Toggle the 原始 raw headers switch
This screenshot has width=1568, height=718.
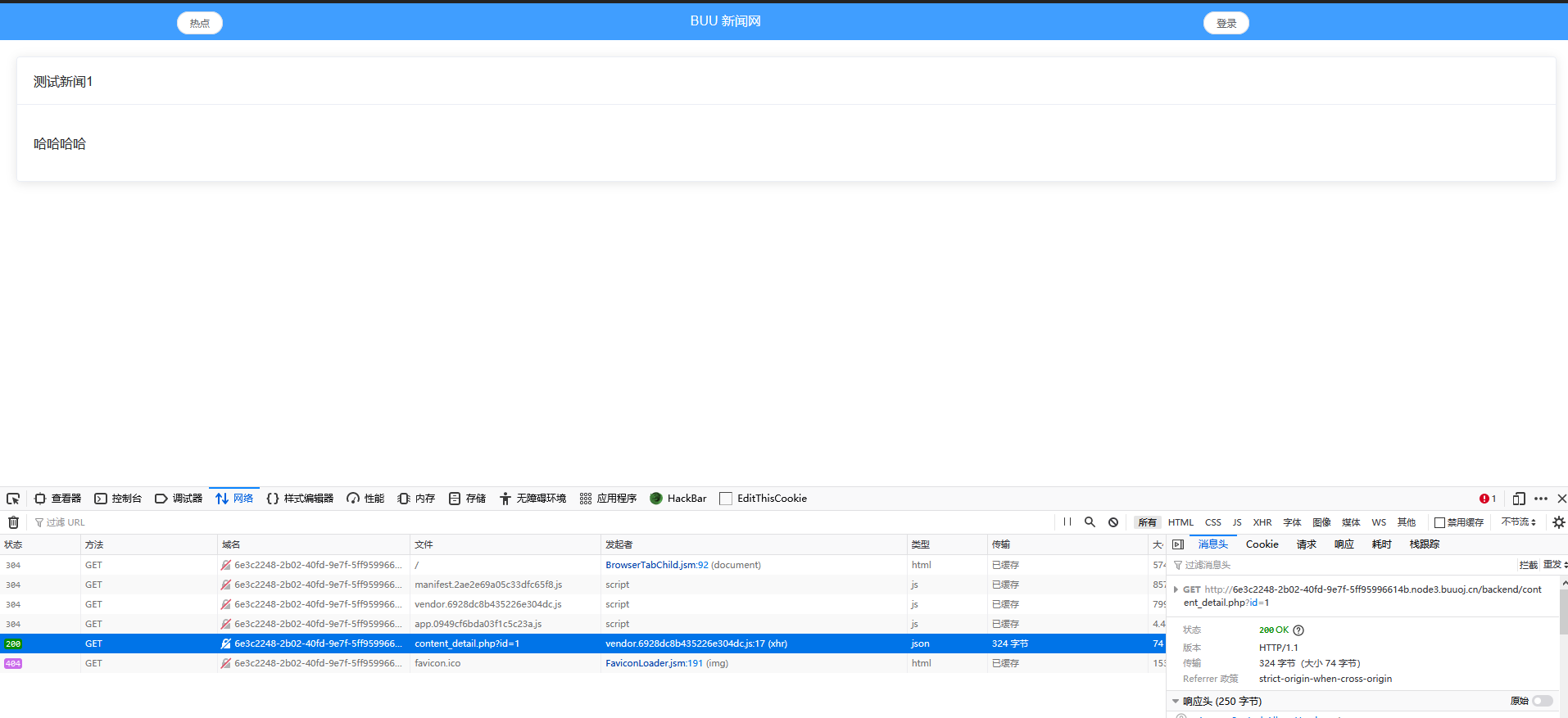pos(1543,701)
